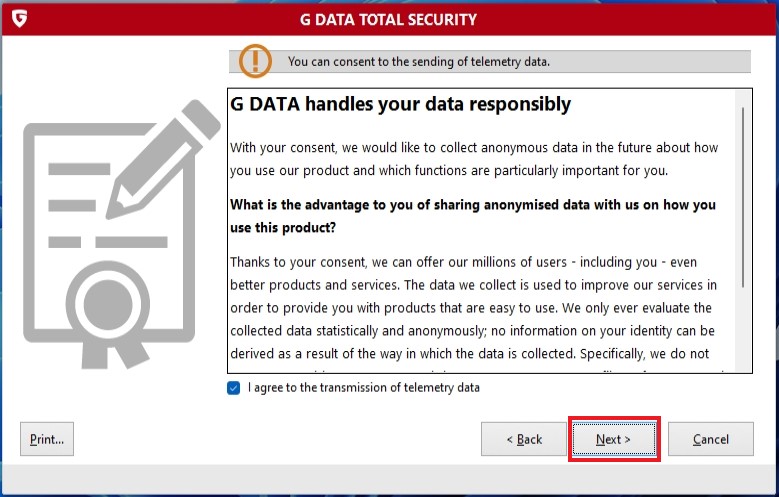Click the "I agree to the transmission" label
The image size is (779, 497).
(x=363, y=388)
